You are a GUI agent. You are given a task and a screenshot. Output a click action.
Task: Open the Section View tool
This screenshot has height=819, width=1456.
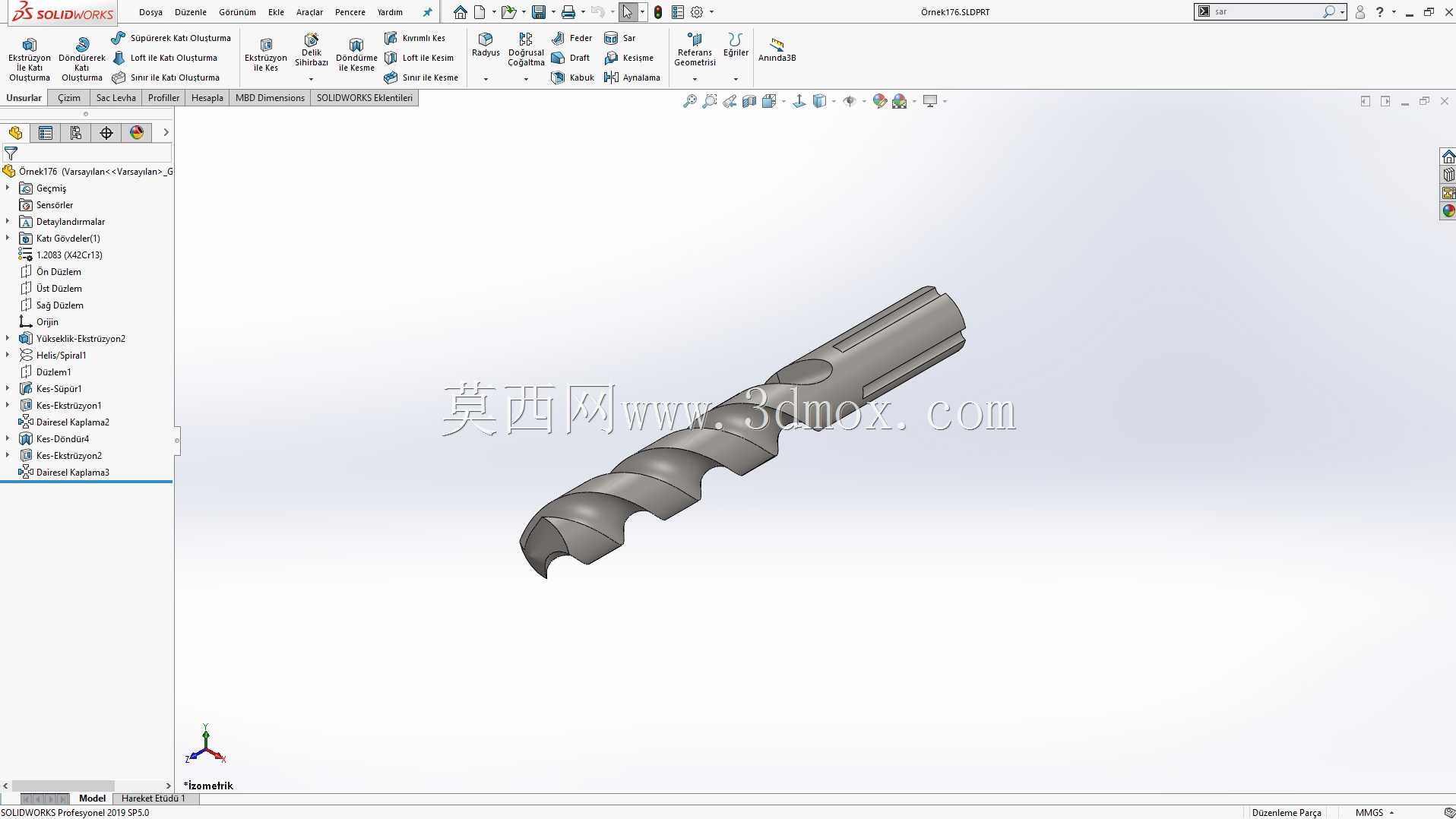(x=749, y=101)
